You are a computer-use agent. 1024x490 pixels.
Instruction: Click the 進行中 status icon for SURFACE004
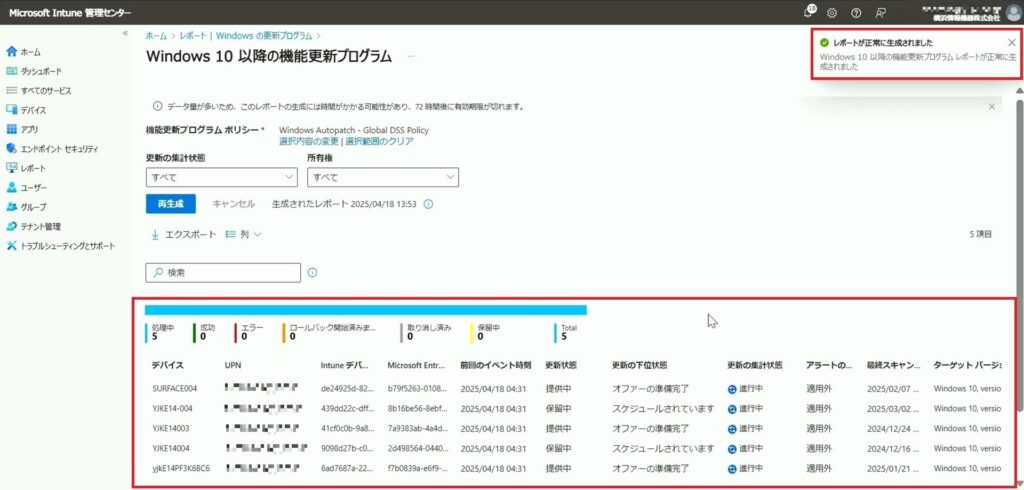pyautogui.click(x=732, y=389)
